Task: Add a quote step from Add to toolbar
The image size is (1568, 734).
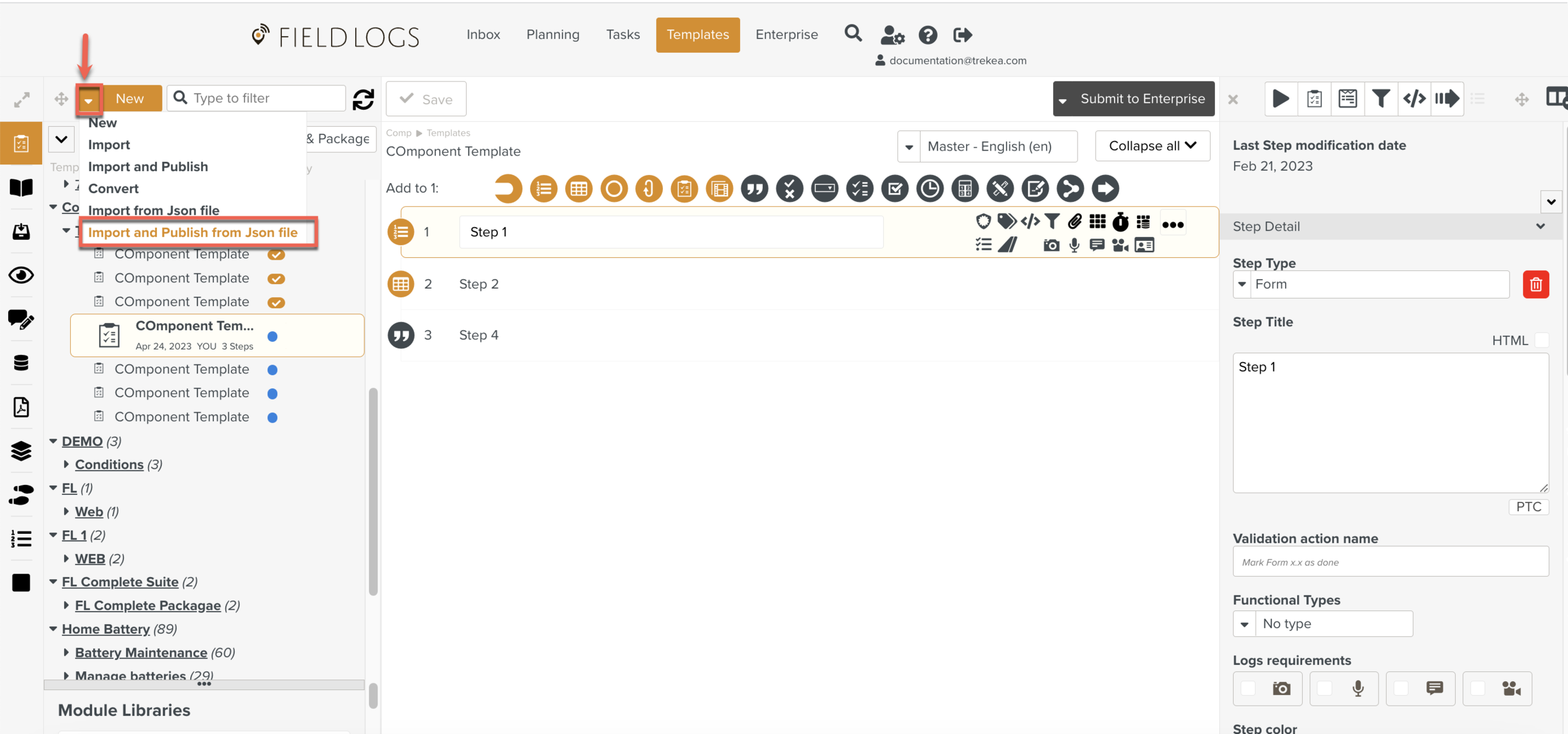Action: [755, 189]
